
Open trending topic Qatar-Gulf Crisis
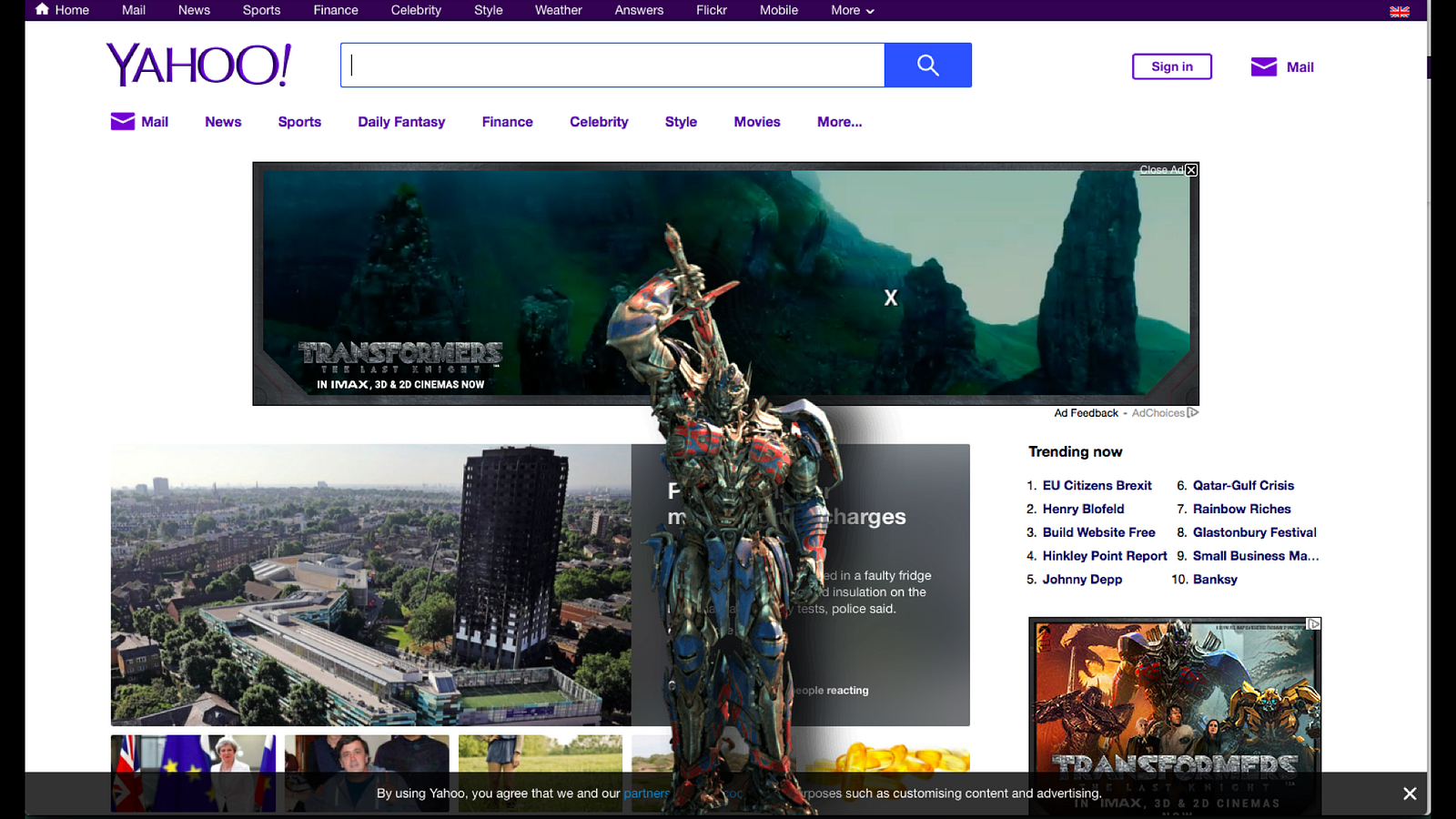pos(1244,486)
